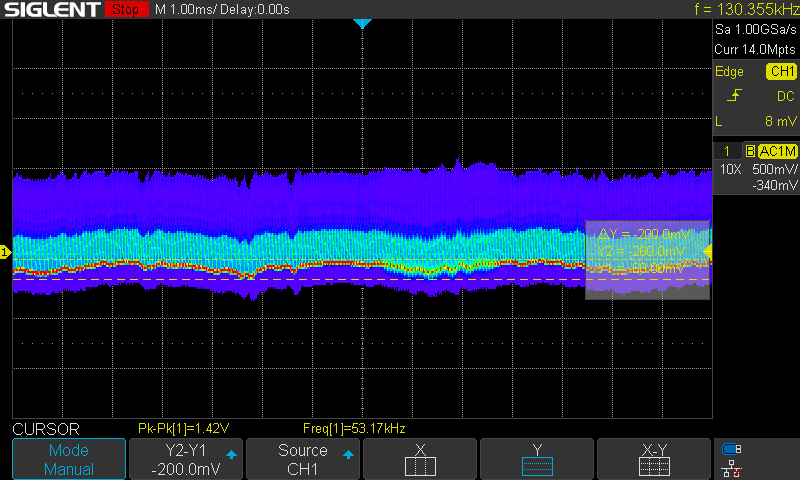The width and height of the screenshot is (800, 480).
Task: Open the Y2-Y1 cursor selector
Action: pyautogui.click(x=186, y=459)
